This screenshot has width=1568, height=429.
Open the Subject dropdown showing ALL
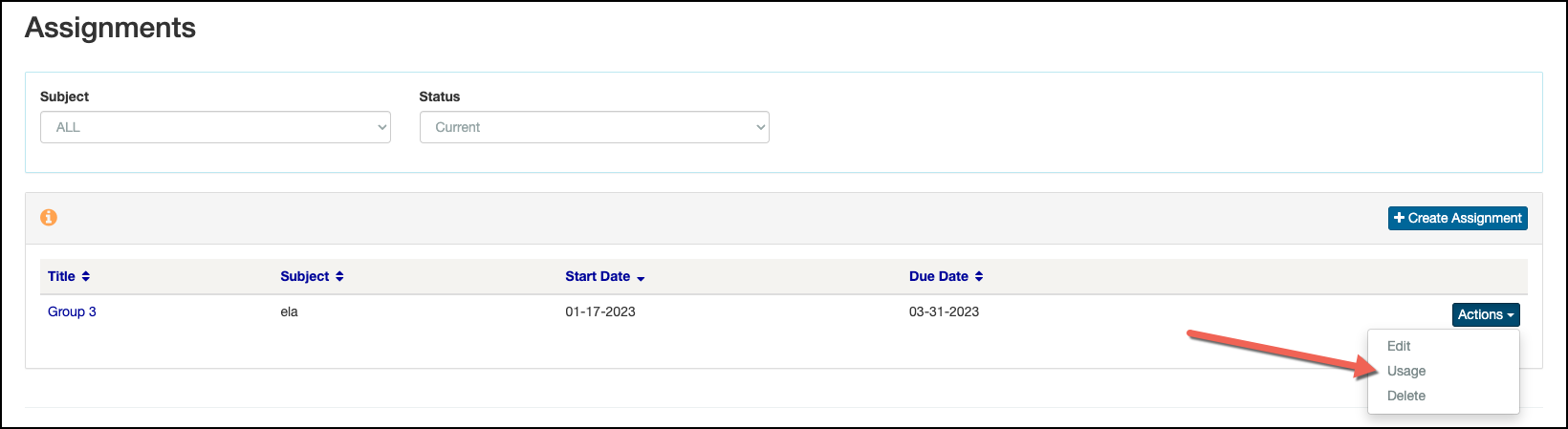point(215,127)
